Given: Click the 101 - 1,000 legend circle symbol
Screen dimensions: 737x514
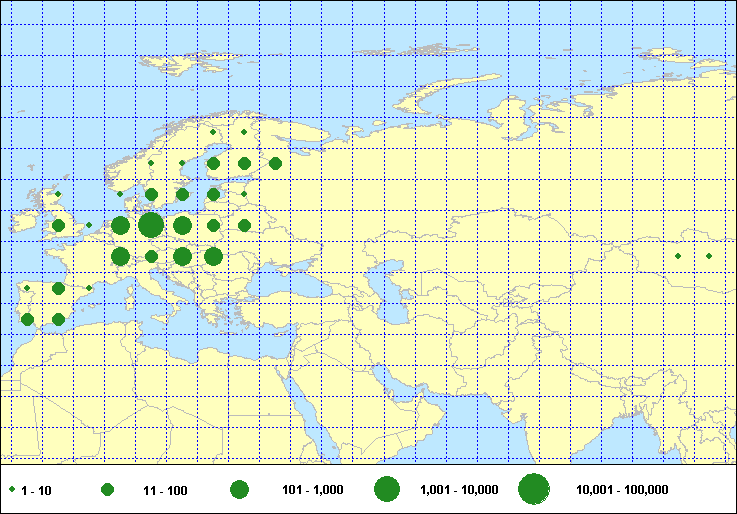Looking at the screenshot, I should coord(239,489).
